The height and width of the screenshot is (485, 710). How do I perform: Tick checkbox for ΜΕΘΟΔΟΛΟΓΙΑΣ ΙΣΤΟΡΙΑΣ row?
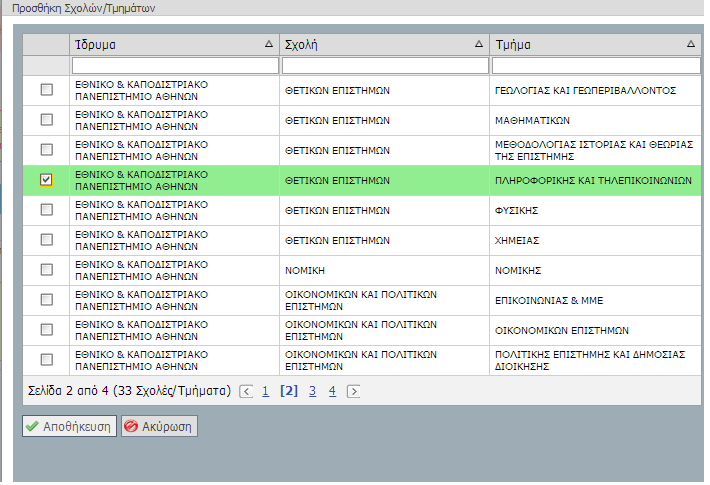47,149
